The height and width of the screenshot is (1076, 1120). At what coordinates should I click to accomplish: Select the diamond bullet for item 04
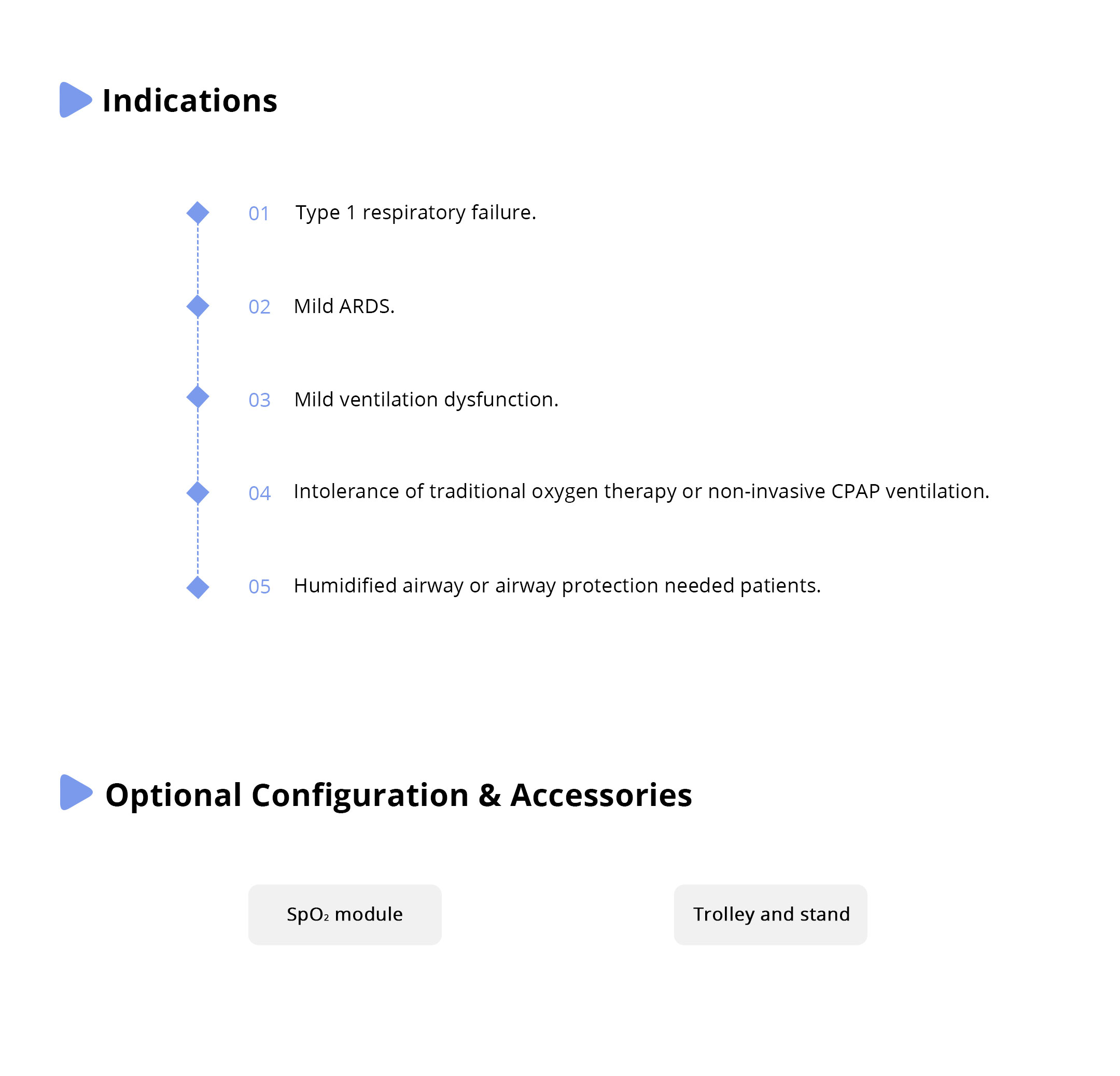(x=198, y=492)
